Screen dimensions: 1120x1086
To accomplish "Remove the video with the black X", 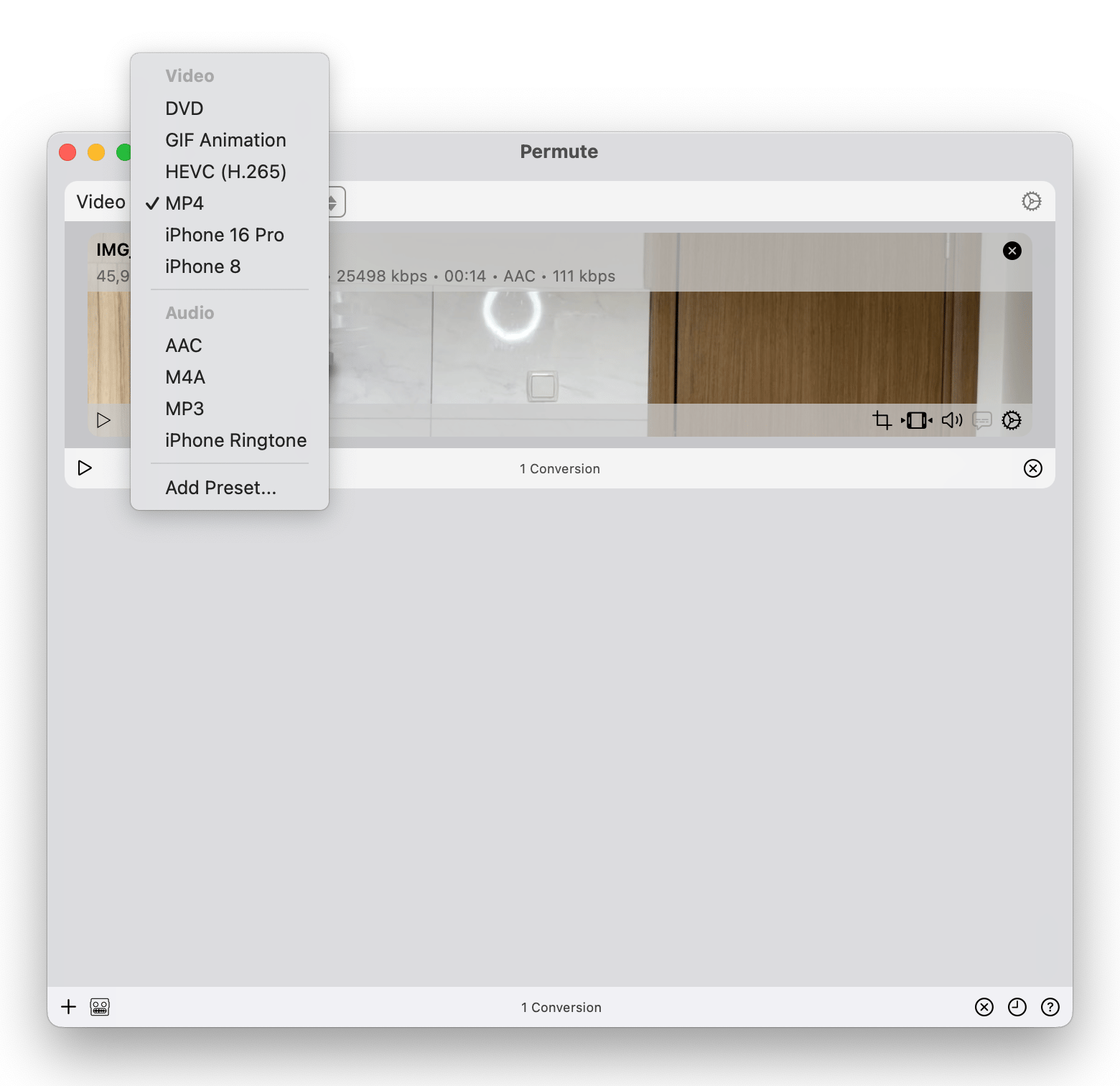I will coord(1012,251).
